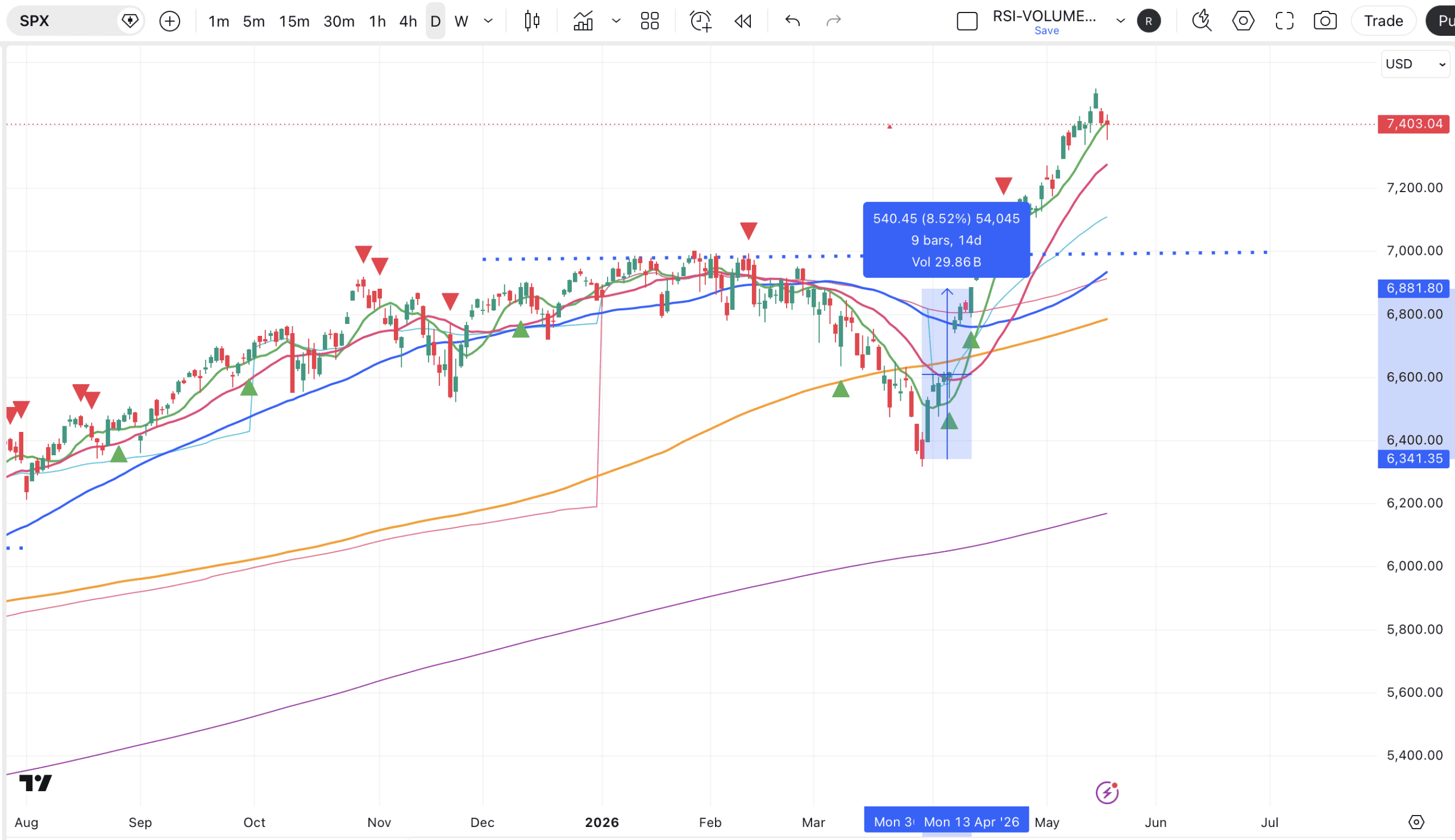The width and height of the screenshot is (1455, 840).
Task: Expand the RSI-VOLUME layout name dropdown arrow
Action: (x=1120, y=22)
